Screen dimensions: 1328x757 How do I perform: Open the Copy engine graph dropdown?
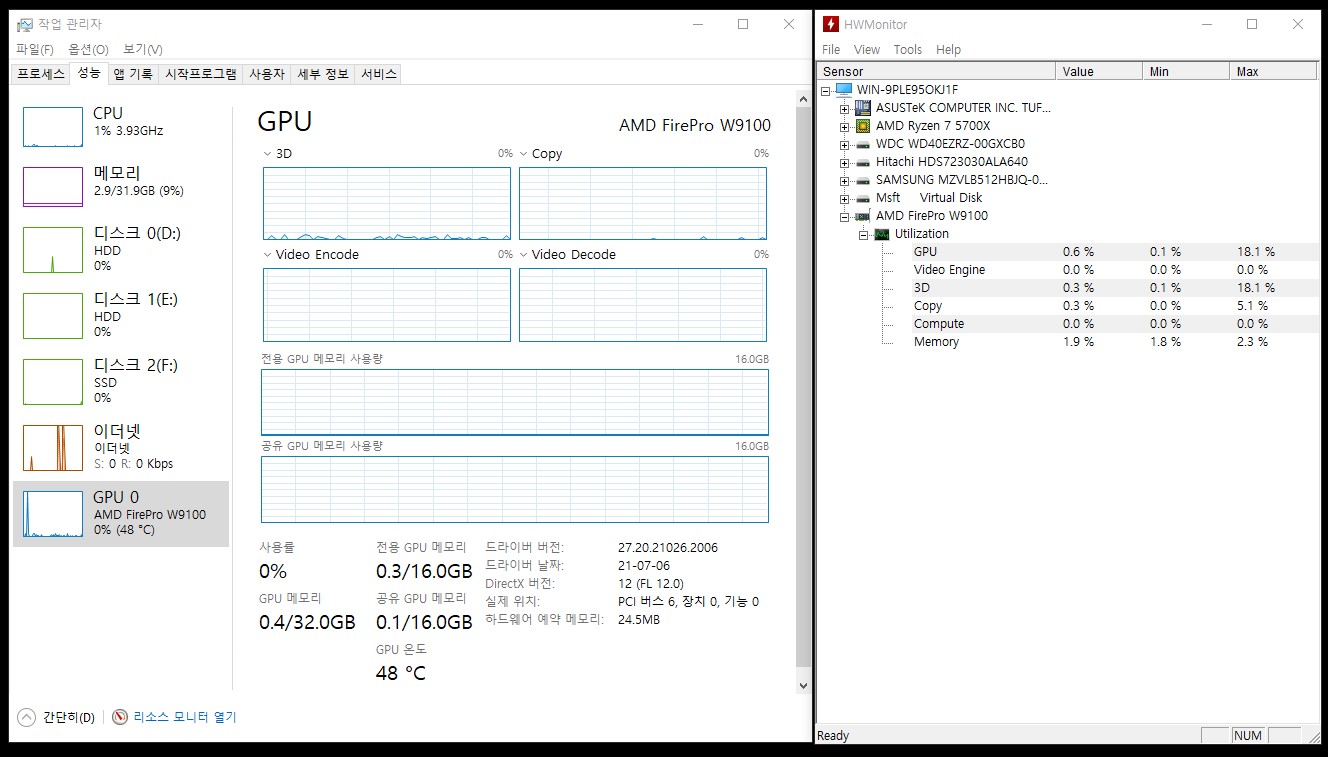(x=523, y=154)
